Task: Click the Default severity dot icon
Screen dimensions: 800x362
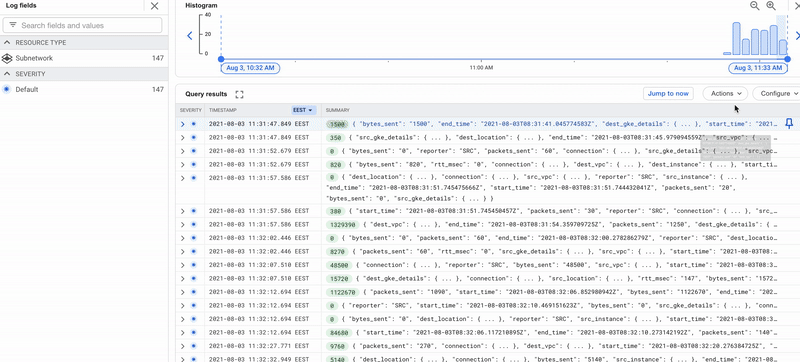Action: click(7, 89)
